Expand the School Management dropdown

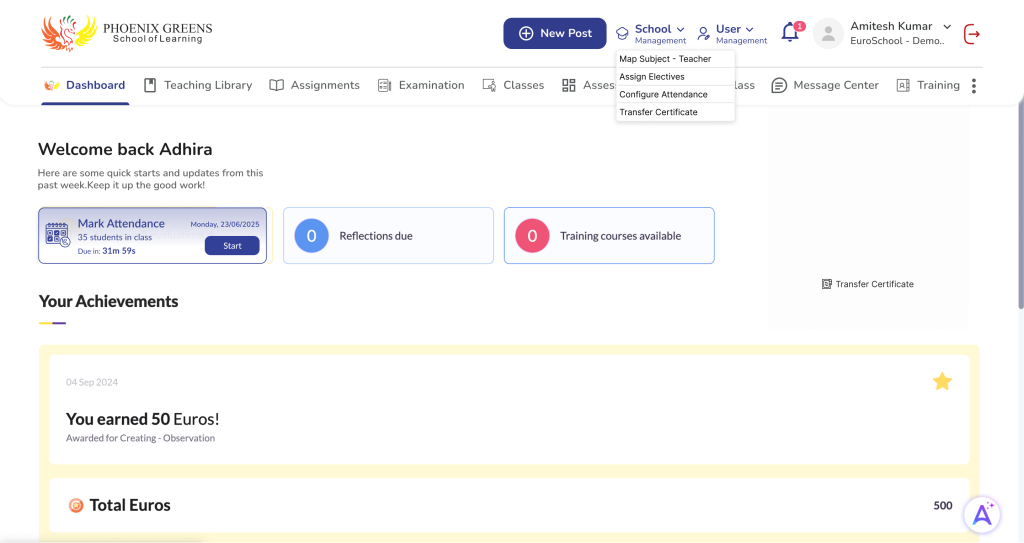pos(652,33)
